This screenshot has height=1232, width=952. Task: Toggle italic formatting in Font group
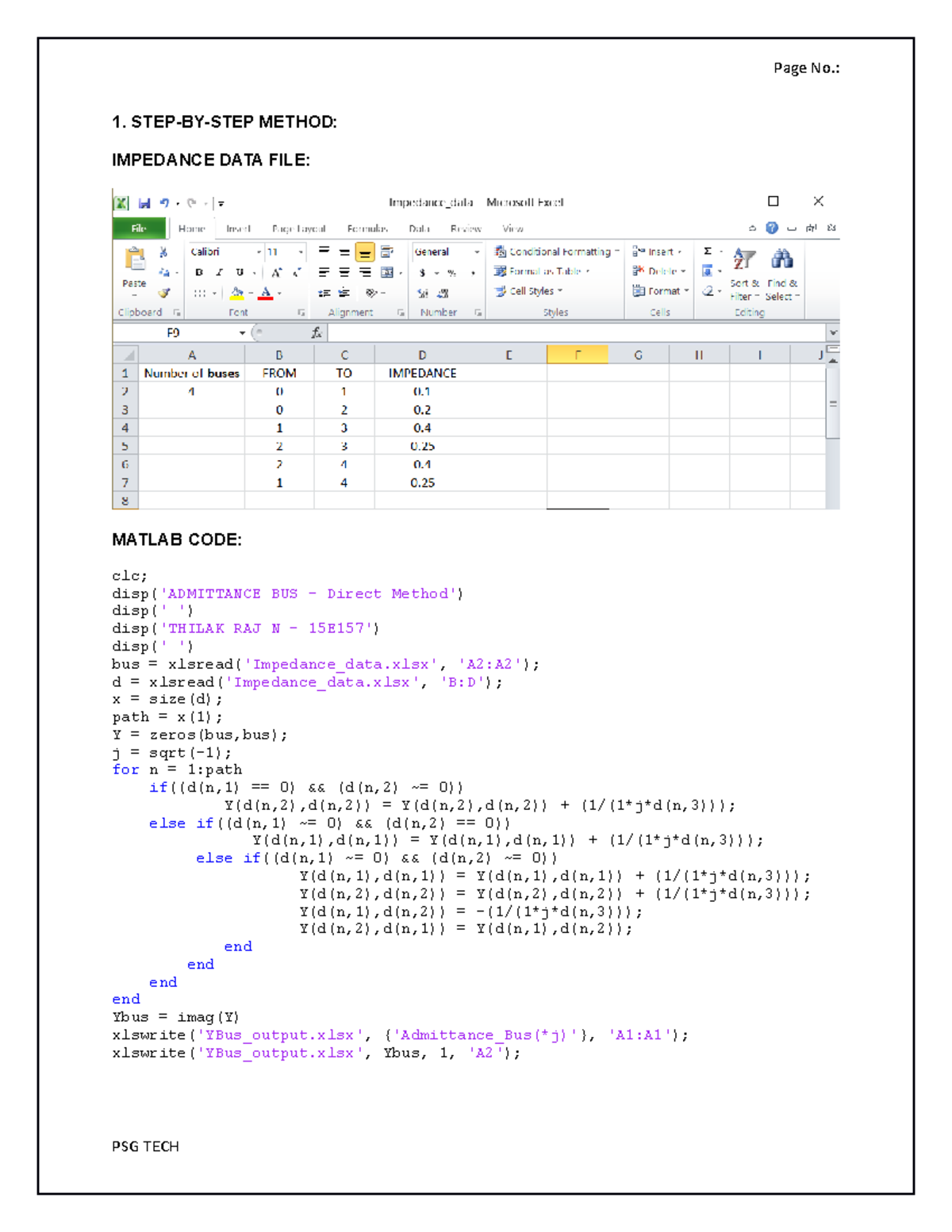pos(218,274)
